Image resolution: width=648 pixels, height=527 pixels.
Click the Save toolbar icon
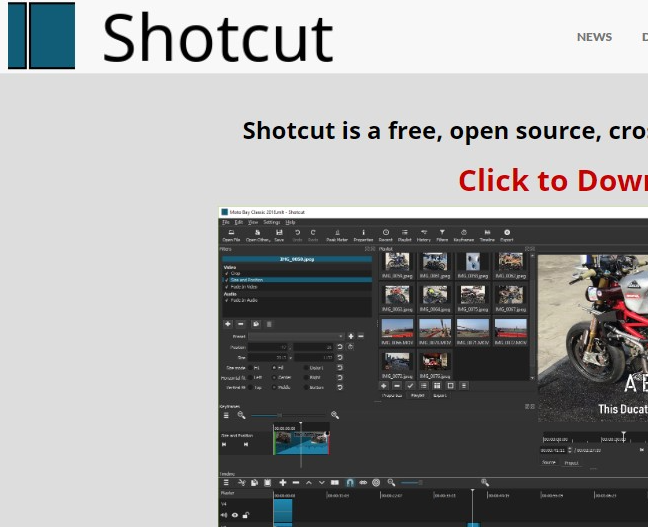279,235
